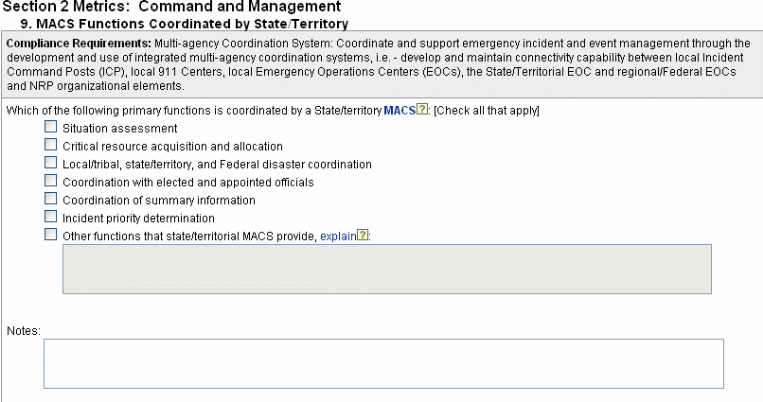Check the Situation assessment checkbox
763x402 pixels.
coord(50,128)
